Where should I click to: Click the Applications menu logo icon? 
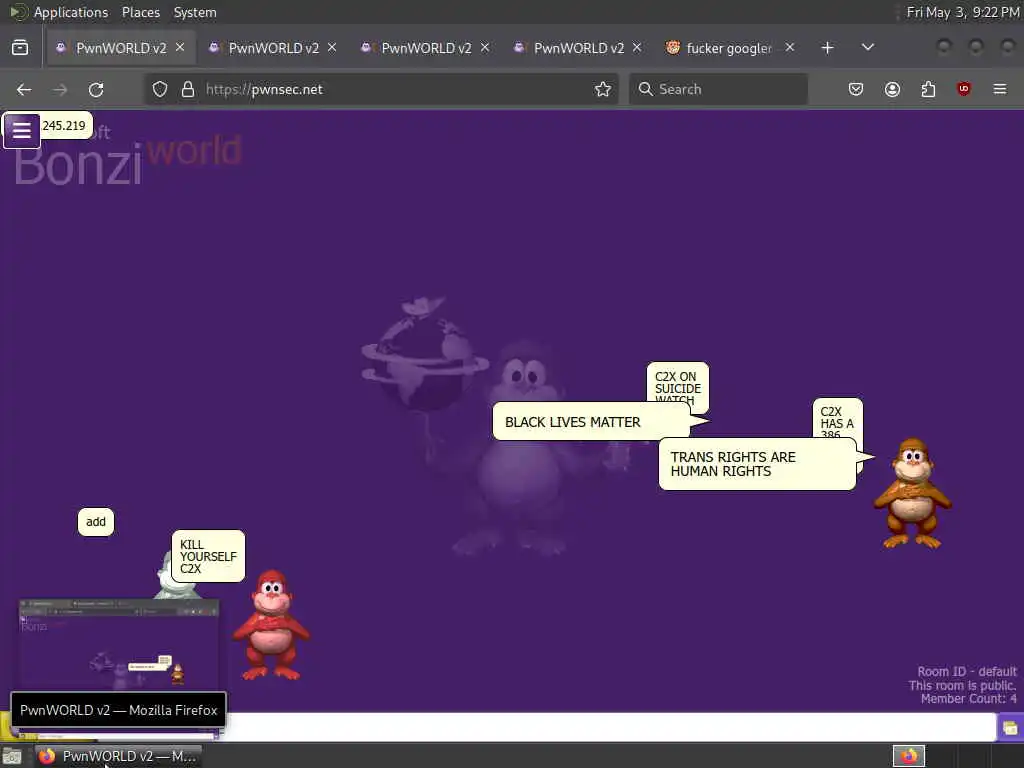pyautogui.click(x=18, y=12)
